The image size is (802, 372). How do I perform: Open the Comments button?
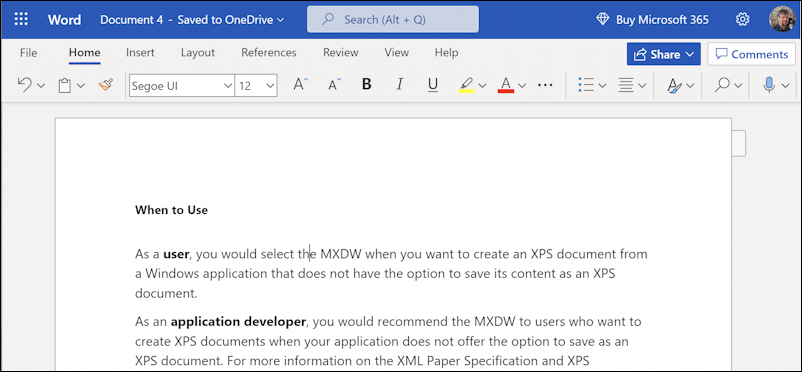pos(751,54)
